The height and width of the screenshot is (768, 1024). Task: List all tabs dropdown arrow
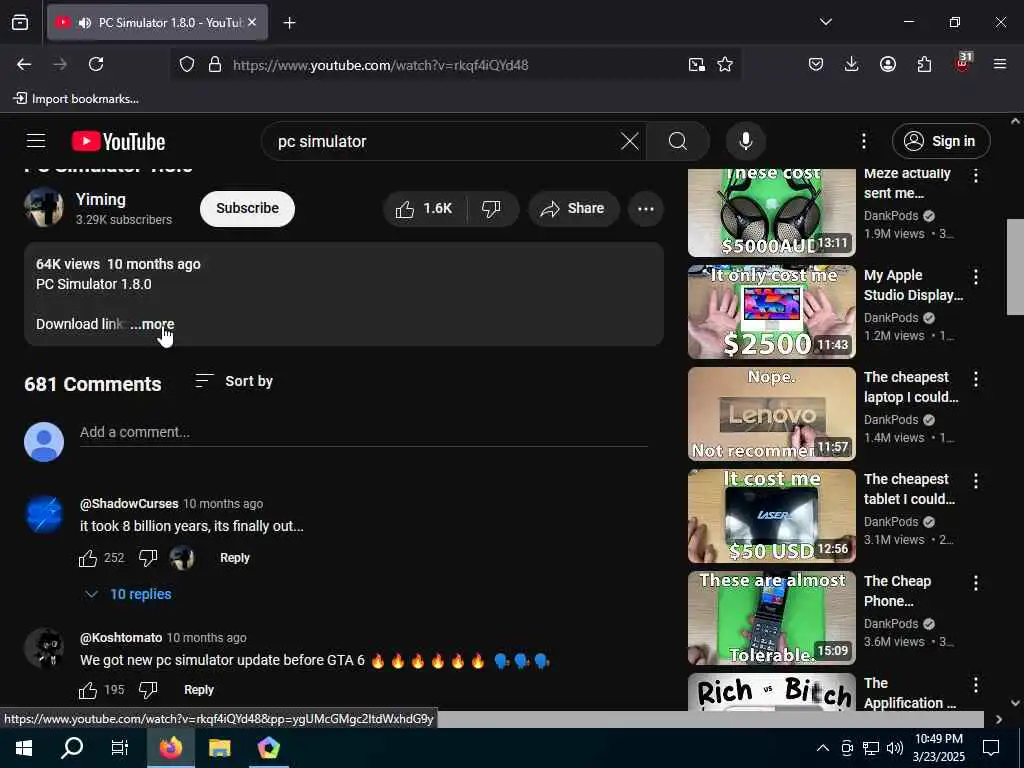point(825,22)
